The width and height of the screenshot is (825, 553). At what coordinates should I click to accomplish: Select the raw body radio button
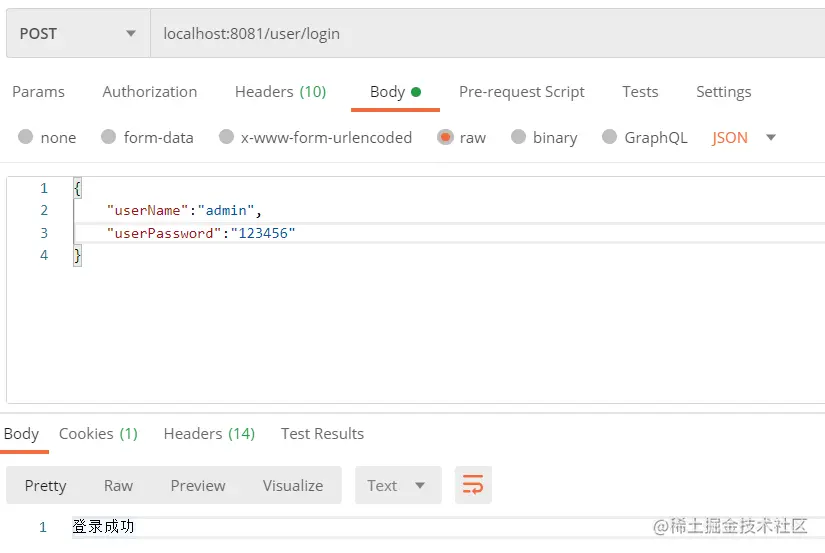pyautogui.click(x=445, y=138)
